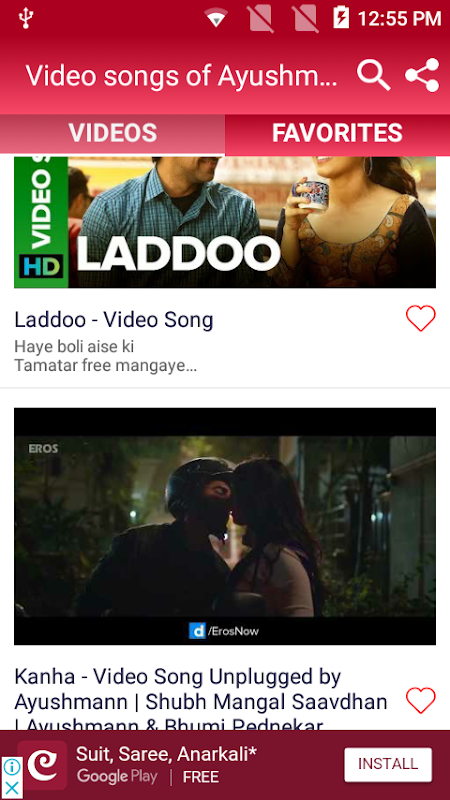Close the ad with X icon

click(11, 789)
